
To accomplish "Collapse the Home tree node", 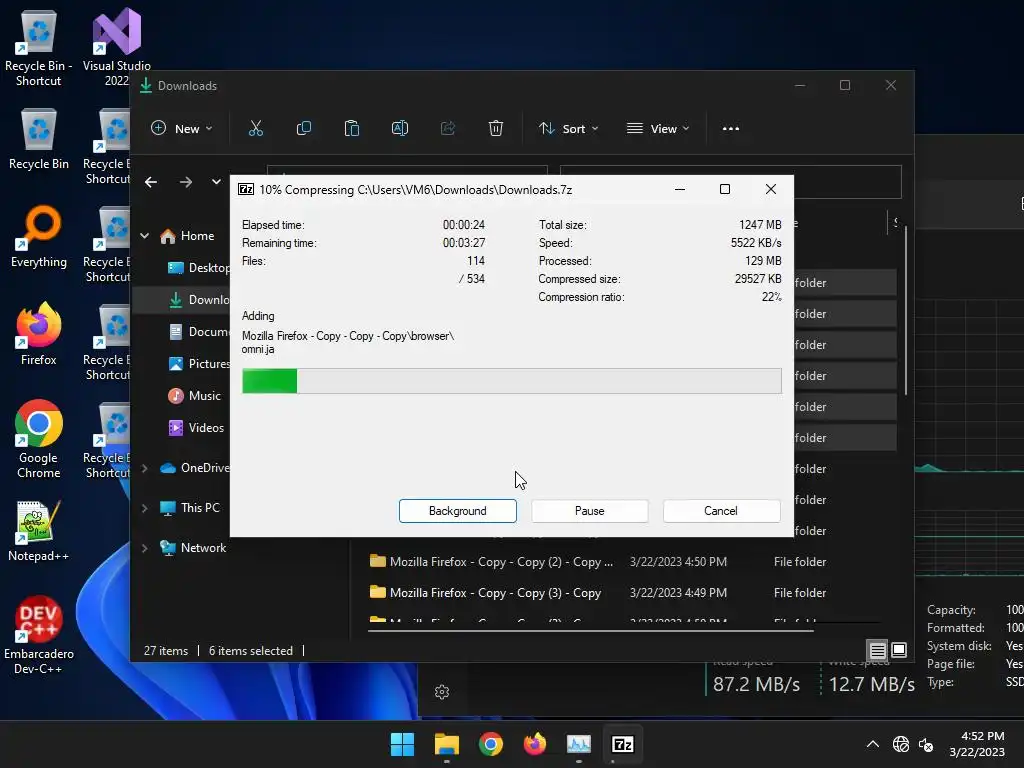I will [x=145, y=236].
